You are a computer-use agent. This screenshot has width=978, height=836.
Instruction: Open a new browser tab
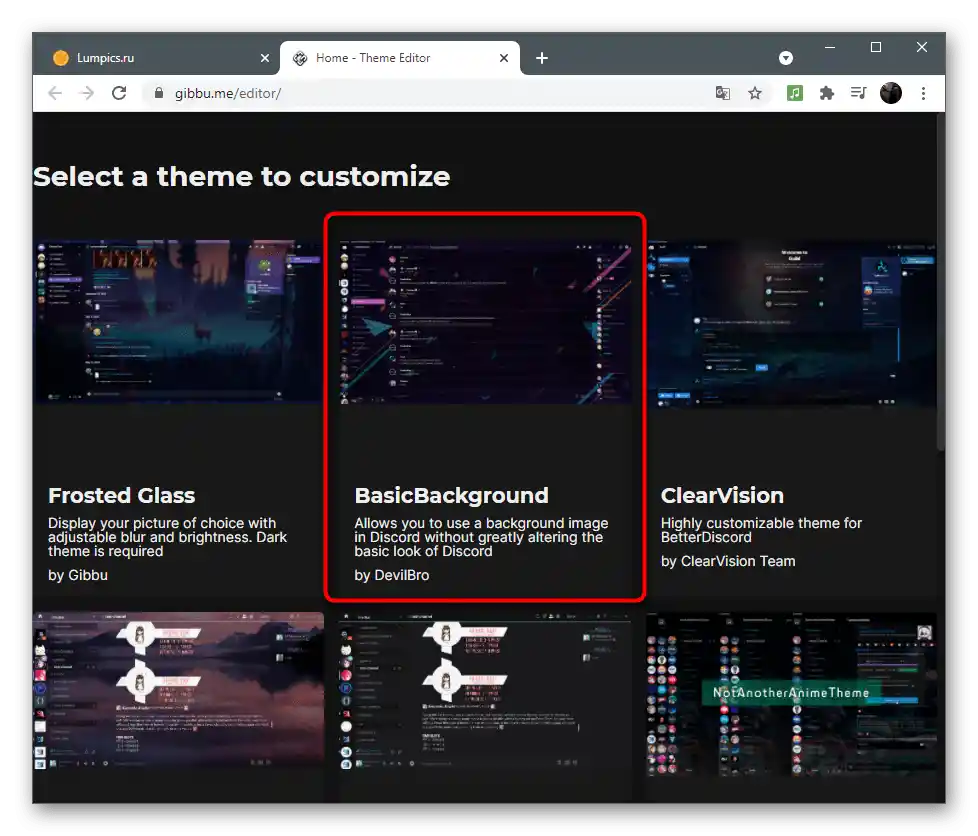[x=542, y=58]
